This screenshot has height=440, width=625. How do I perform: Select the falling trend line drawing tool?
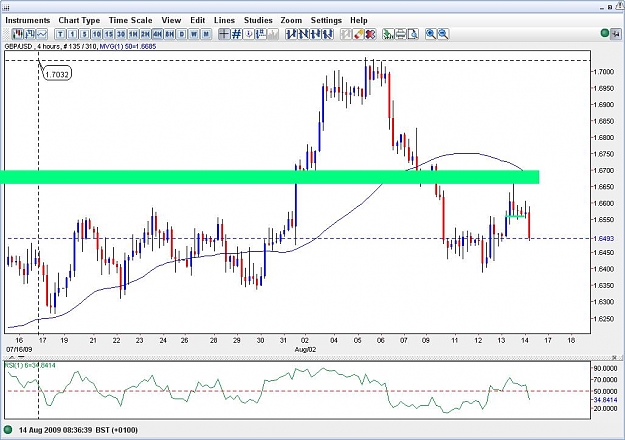304,34
